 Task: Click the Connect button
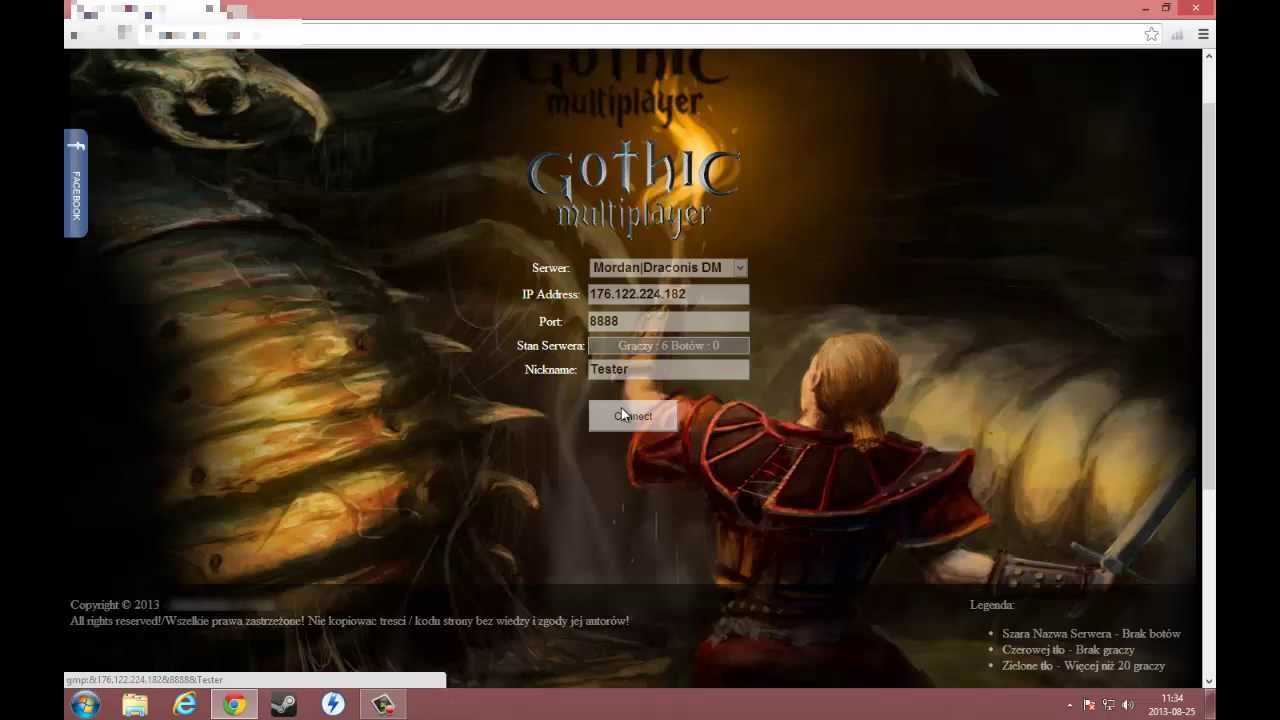[633, 416]
